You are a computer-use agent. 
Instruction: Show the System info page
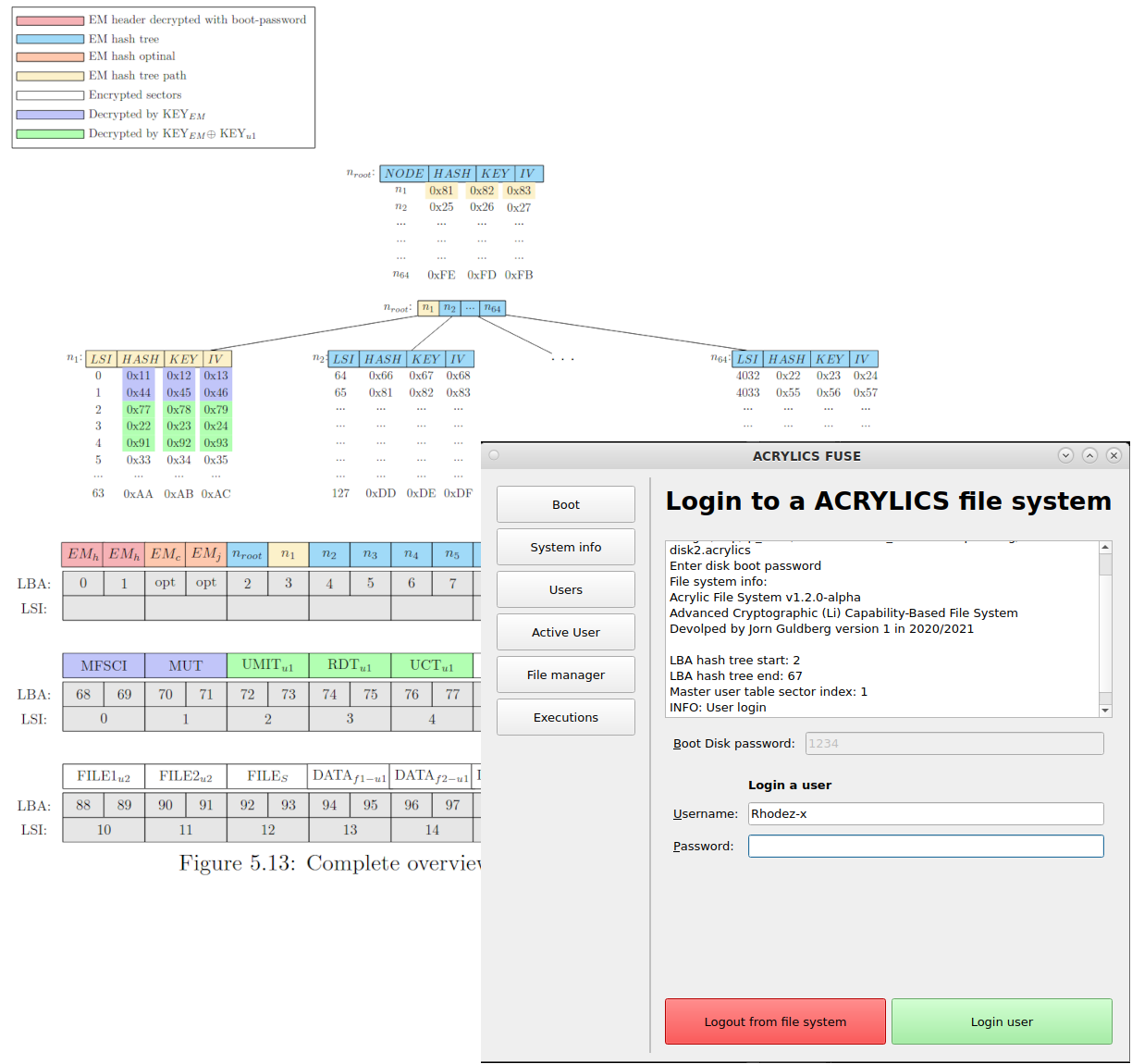tap(566, 547)
